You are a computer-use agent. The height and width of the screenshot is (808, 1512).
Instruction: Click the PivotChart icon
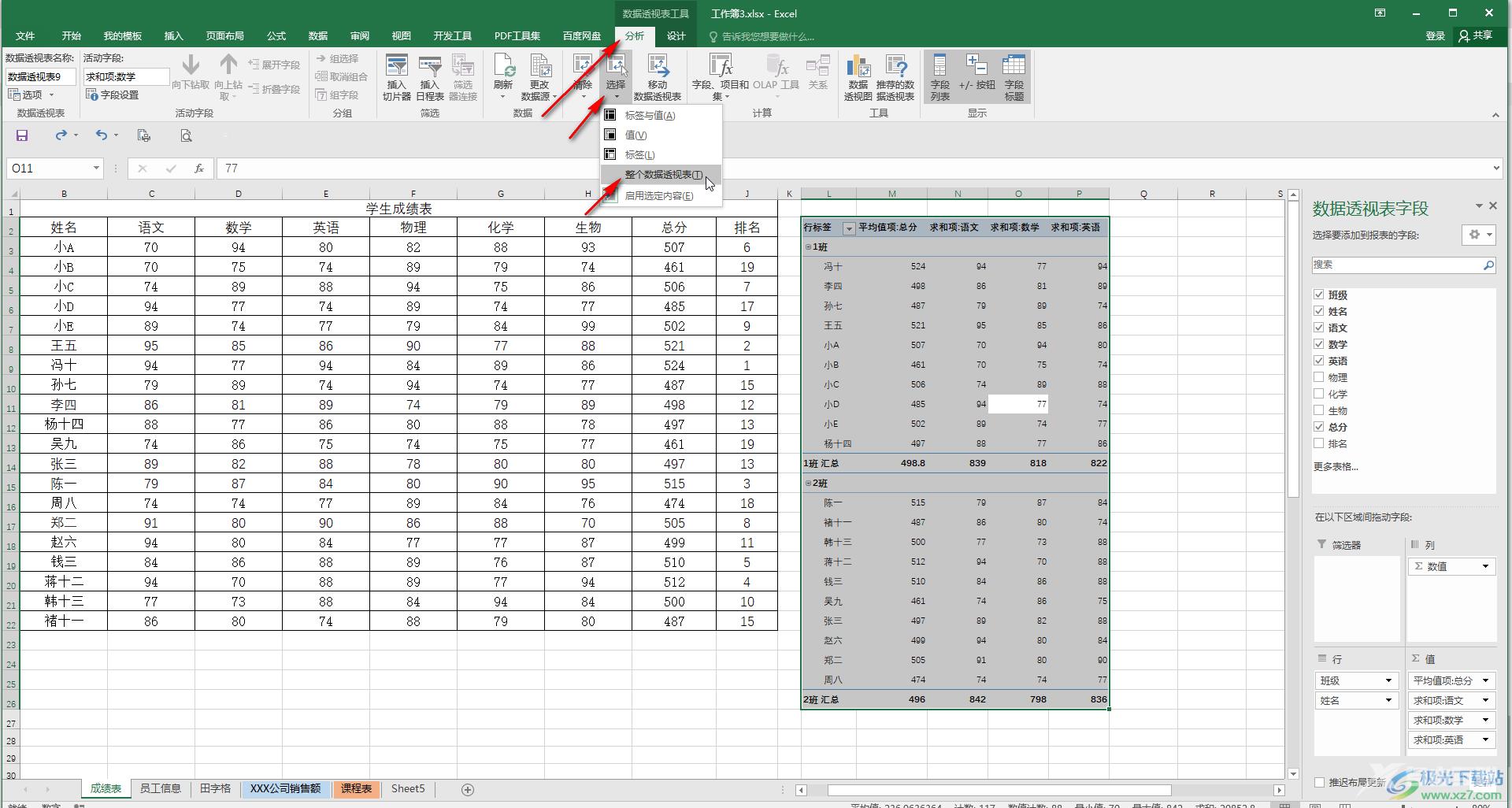click(x=858, y=77)
